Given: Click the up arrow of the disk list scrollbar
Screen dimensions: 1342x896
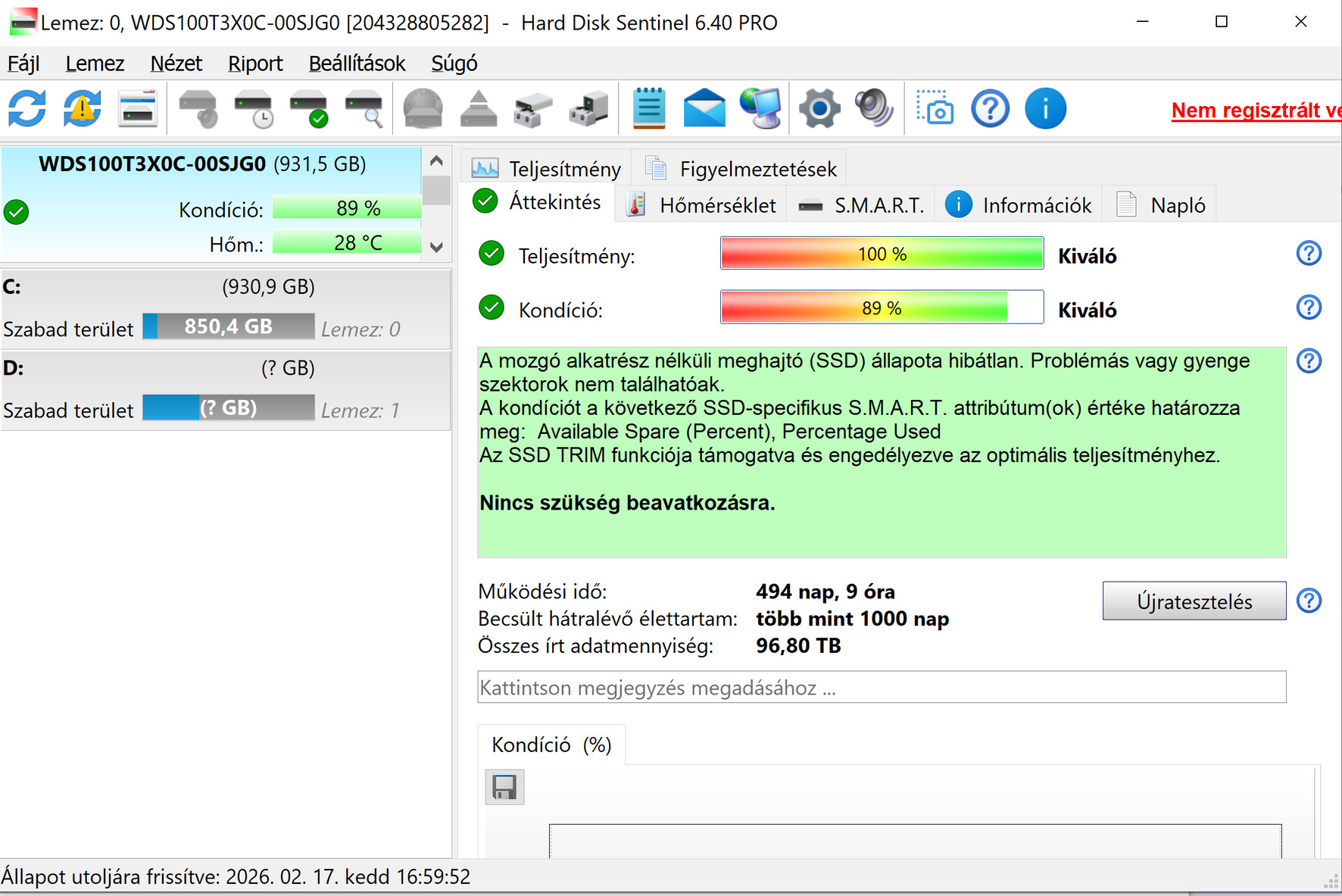Looking at the screenshot, I should (x=436, y=161).
